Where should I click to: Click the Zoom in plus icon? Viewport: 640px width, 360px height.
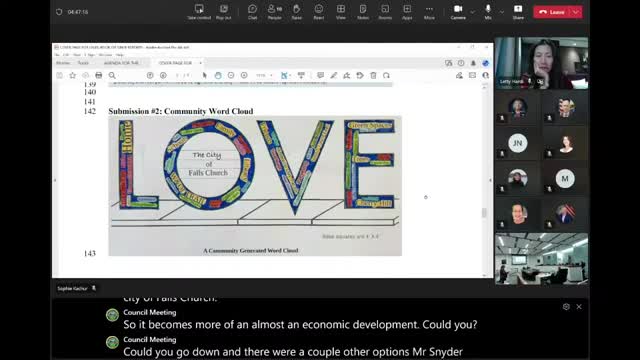pyautogui.click(x=244, y=76)
